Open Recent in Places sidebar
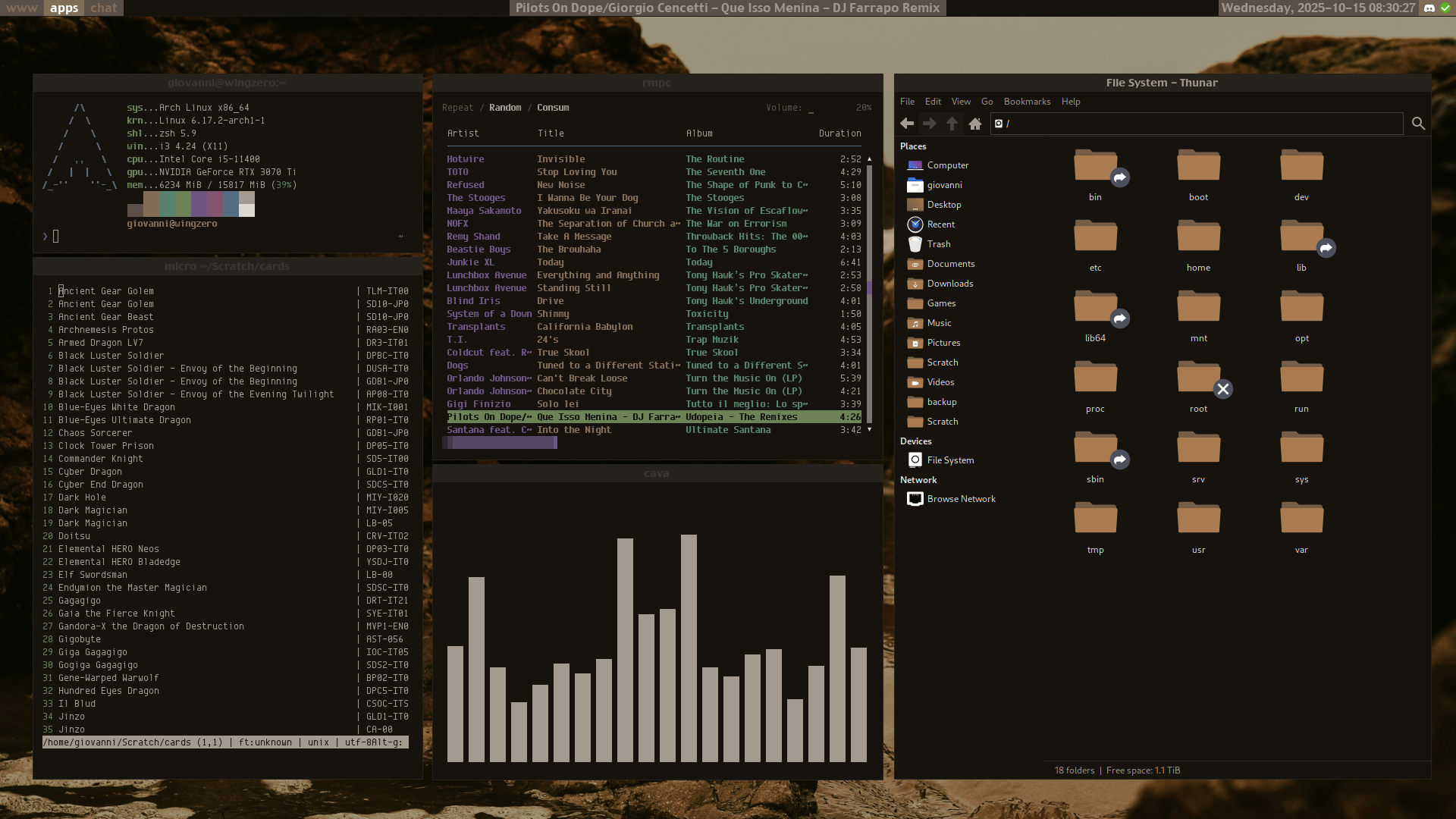 [940, 224]
